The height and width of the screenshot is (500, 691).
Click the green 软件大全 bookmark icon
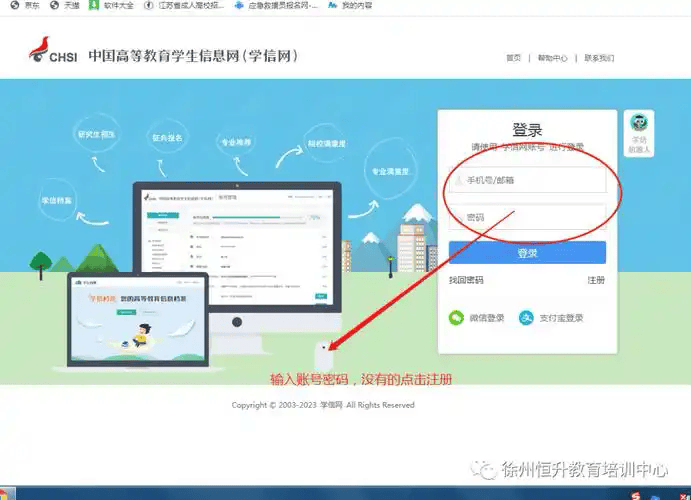click(93, 5)
